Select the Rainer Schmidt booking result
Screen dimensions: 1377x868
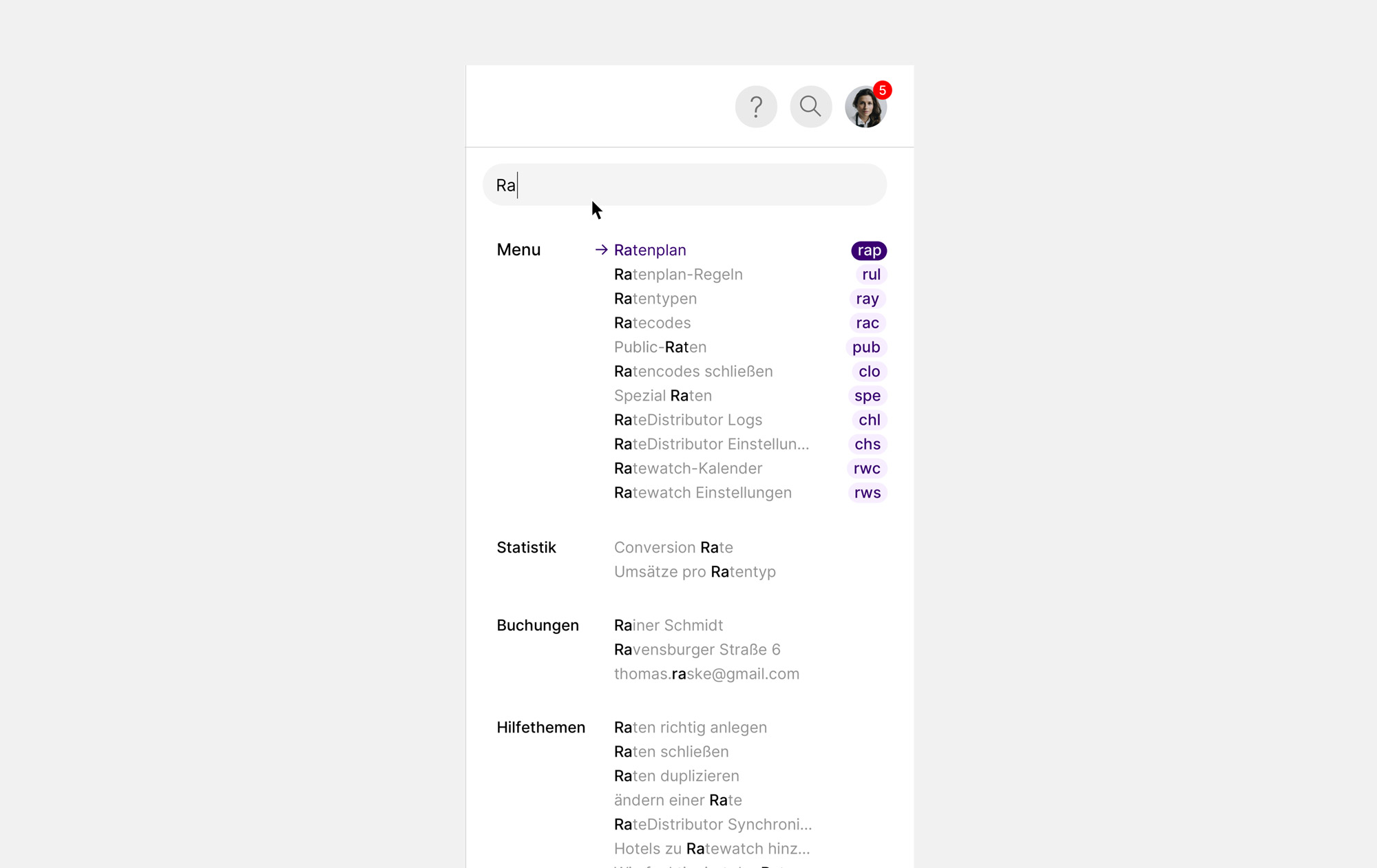(x=669, y=626)
